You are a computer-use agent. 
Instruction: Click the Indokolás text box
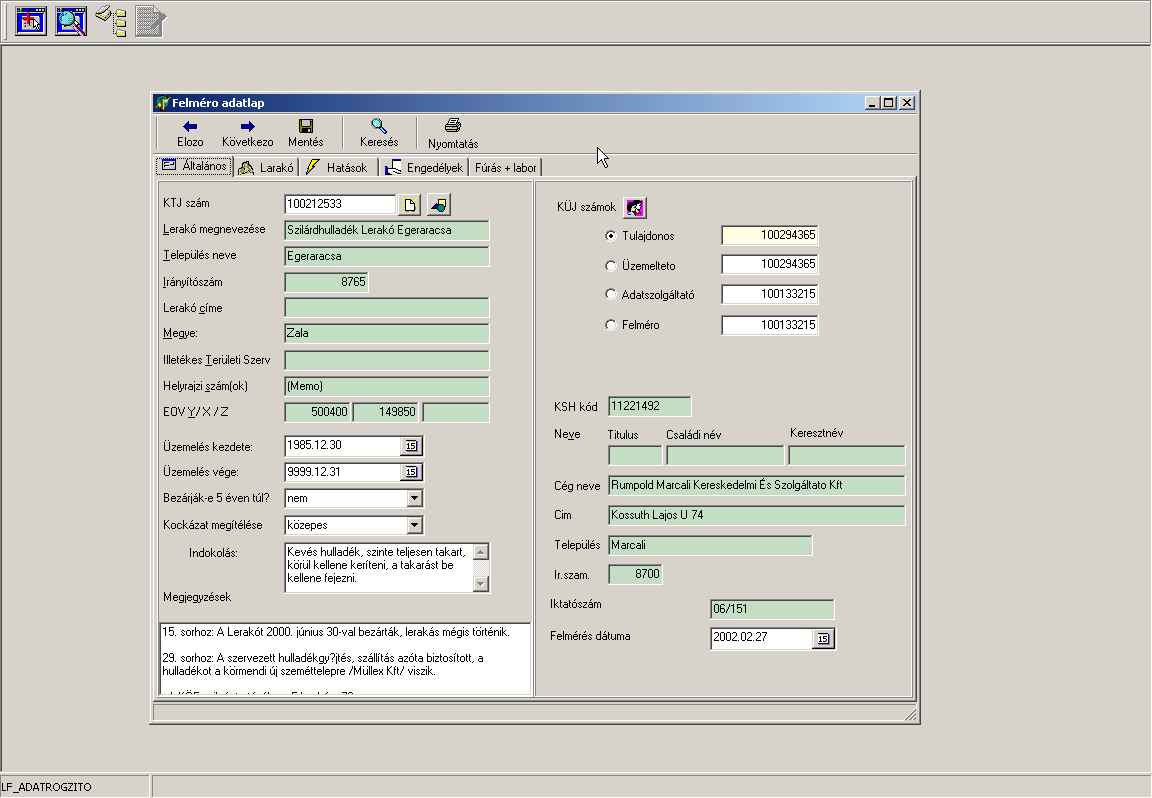point(378,567)
